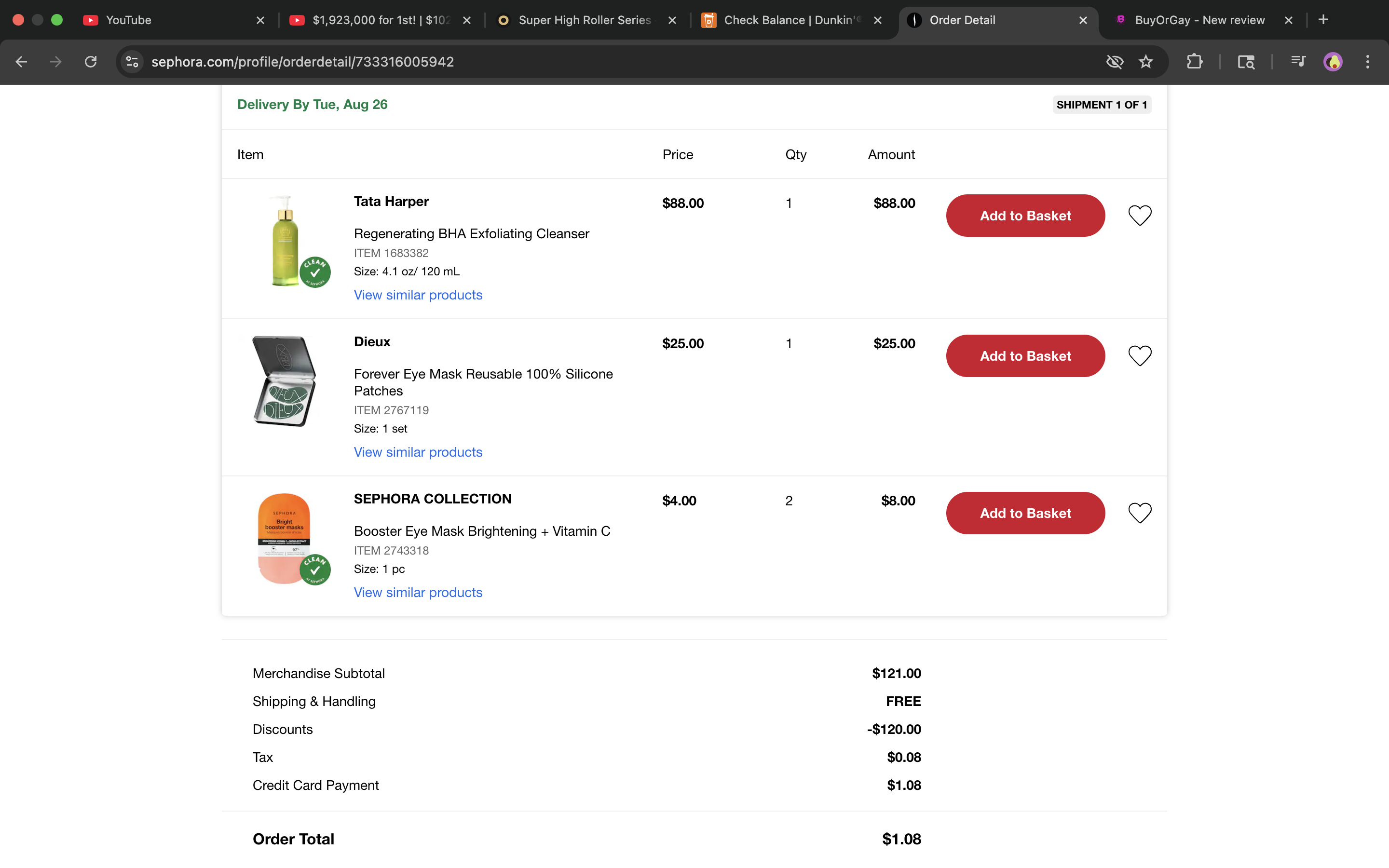Click ITEM 2767119 text
The width and height of the screenshot is (1389, 868).
point(391,410)
